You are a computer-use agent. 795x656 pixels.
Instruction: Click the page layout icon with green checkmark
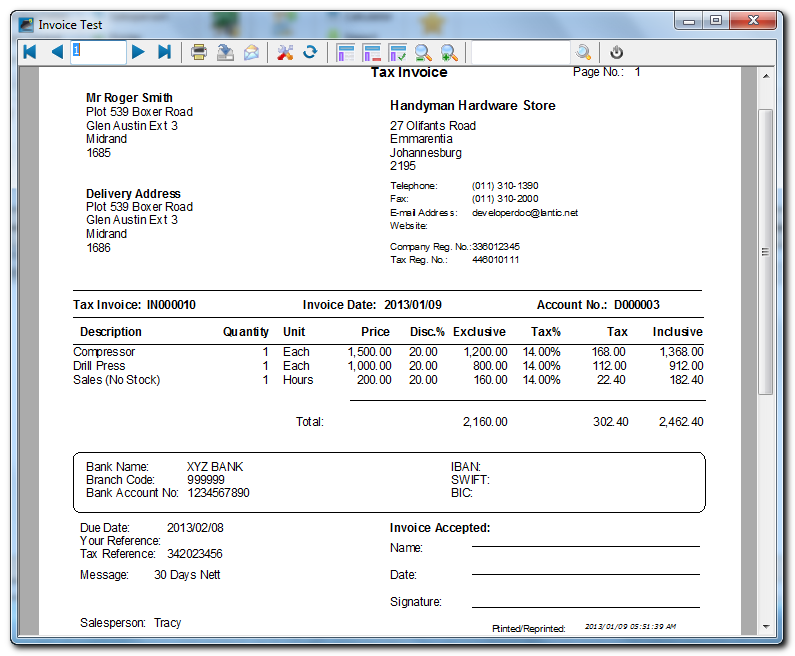(398, 52)
